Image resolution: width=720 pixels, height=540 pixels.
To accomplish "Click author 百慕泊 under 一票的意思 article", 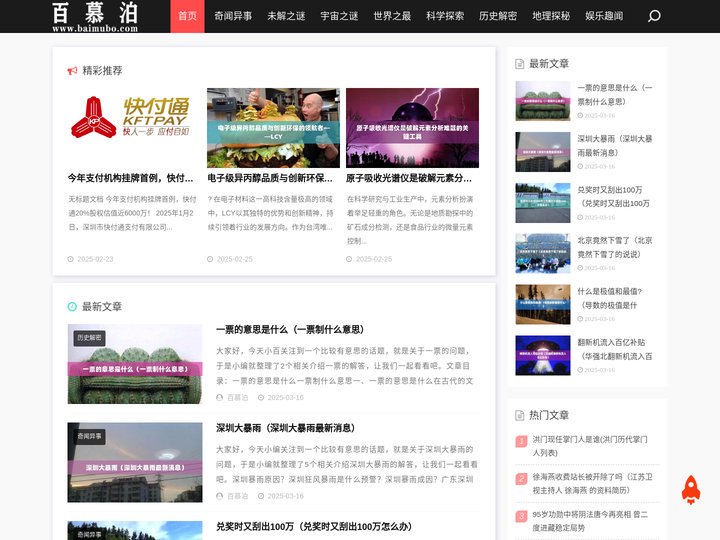I will pos(237,398).
